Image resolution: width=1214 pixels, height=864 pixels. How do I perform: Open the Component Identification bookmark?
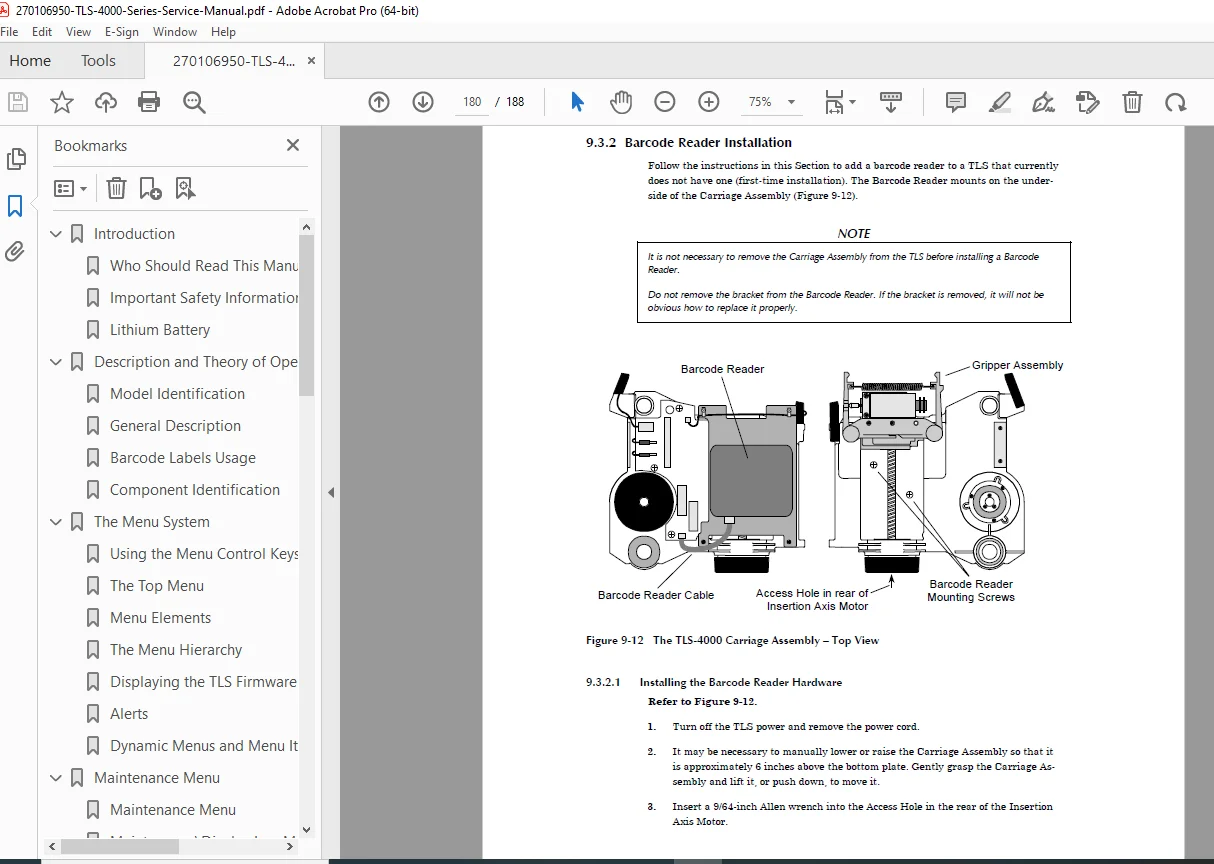tap(195, 490)
